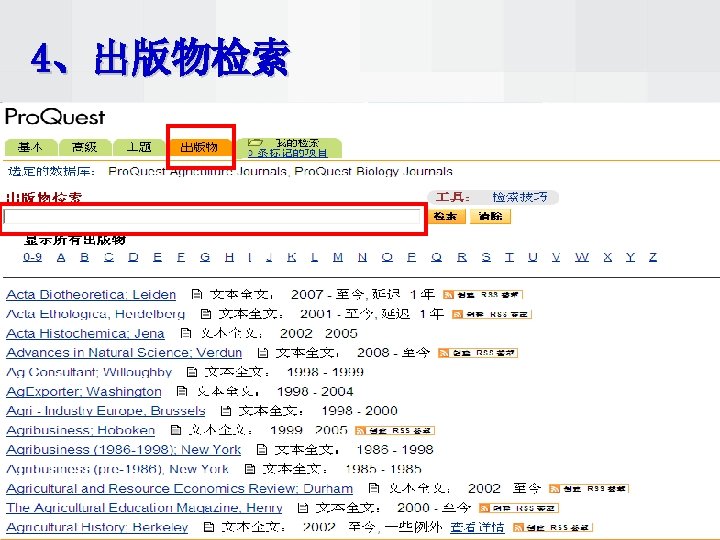Click full-text document icon for AgExporter
Viewport: 720px width, 540px height.
click(x=182, y=391)
